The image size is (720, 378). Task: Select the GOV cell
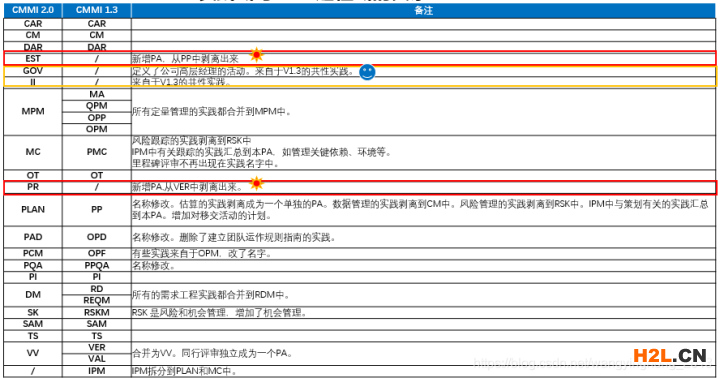[33, 71]
